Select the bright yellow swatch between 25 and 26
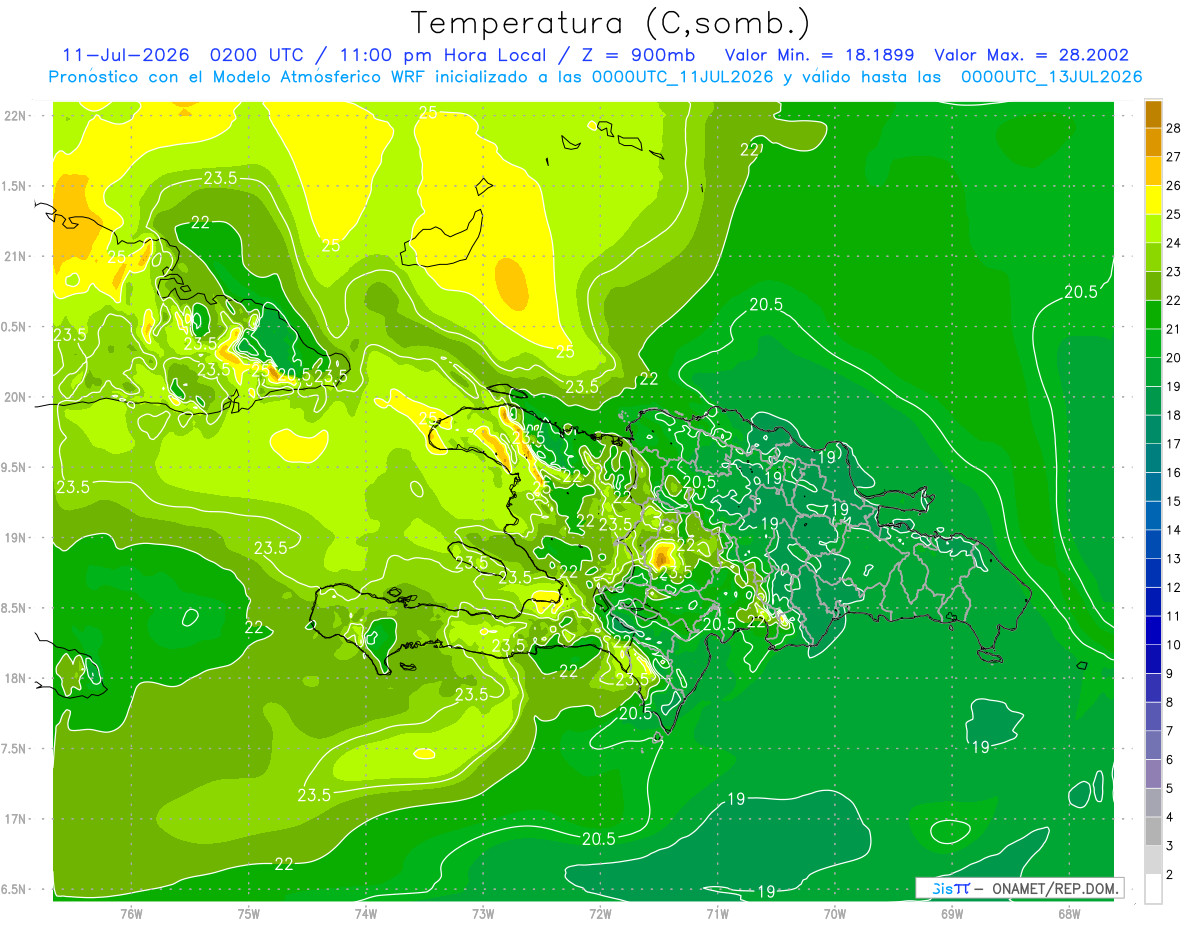The image size is (1200, 927). click(1153, 200)
